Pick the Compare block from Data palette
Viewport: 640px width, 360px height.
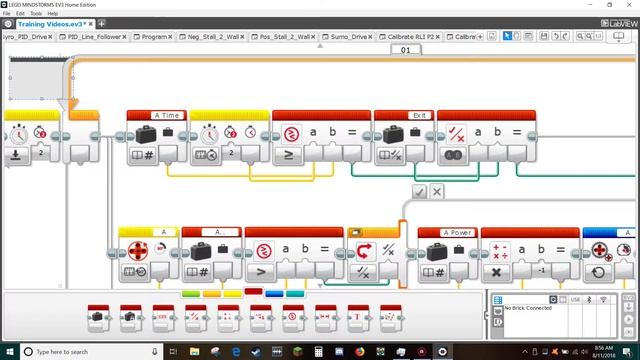pos(293,318)
